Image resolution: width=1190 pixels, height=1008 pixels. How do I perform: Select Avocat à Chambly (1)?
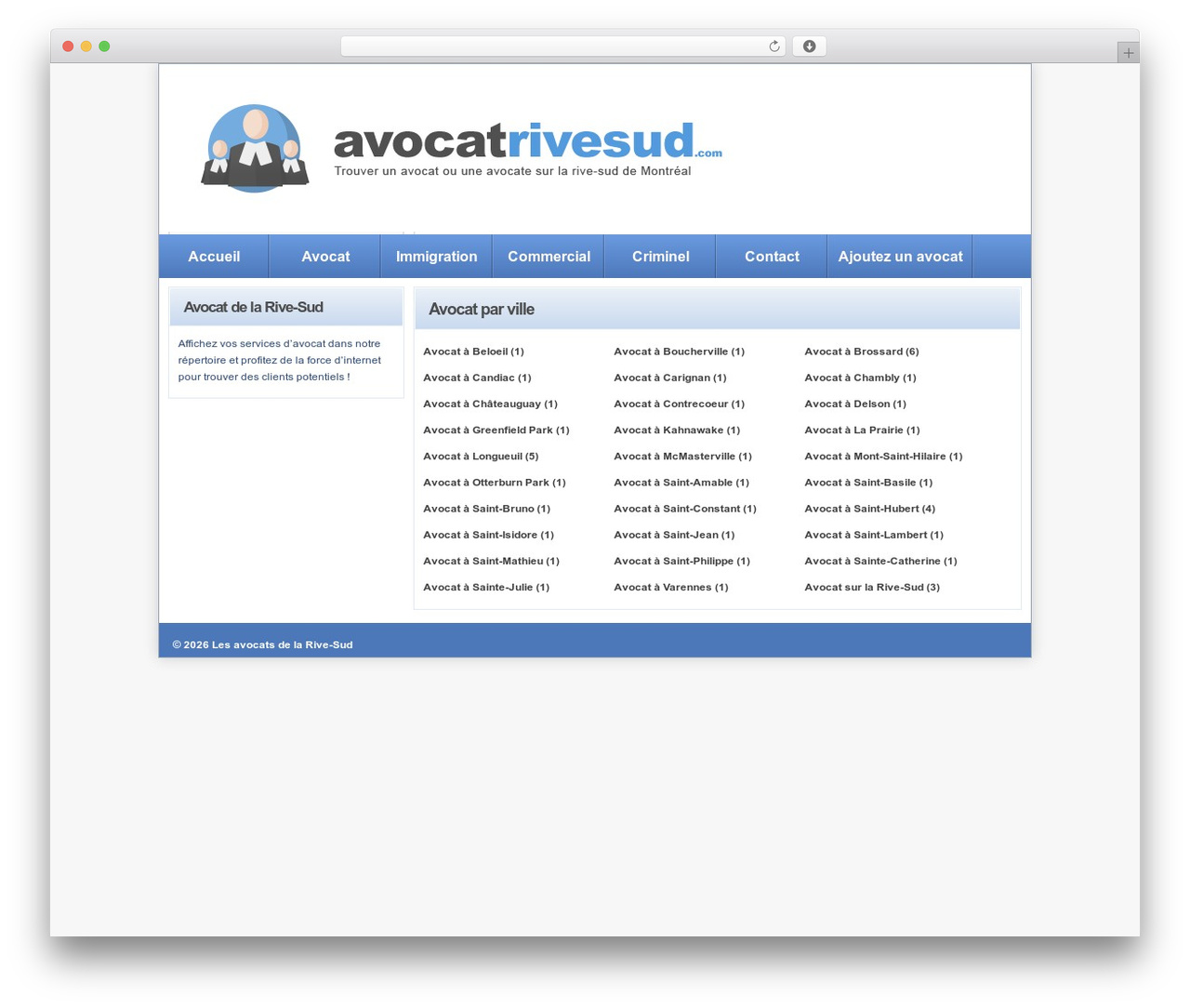[860, 378]
